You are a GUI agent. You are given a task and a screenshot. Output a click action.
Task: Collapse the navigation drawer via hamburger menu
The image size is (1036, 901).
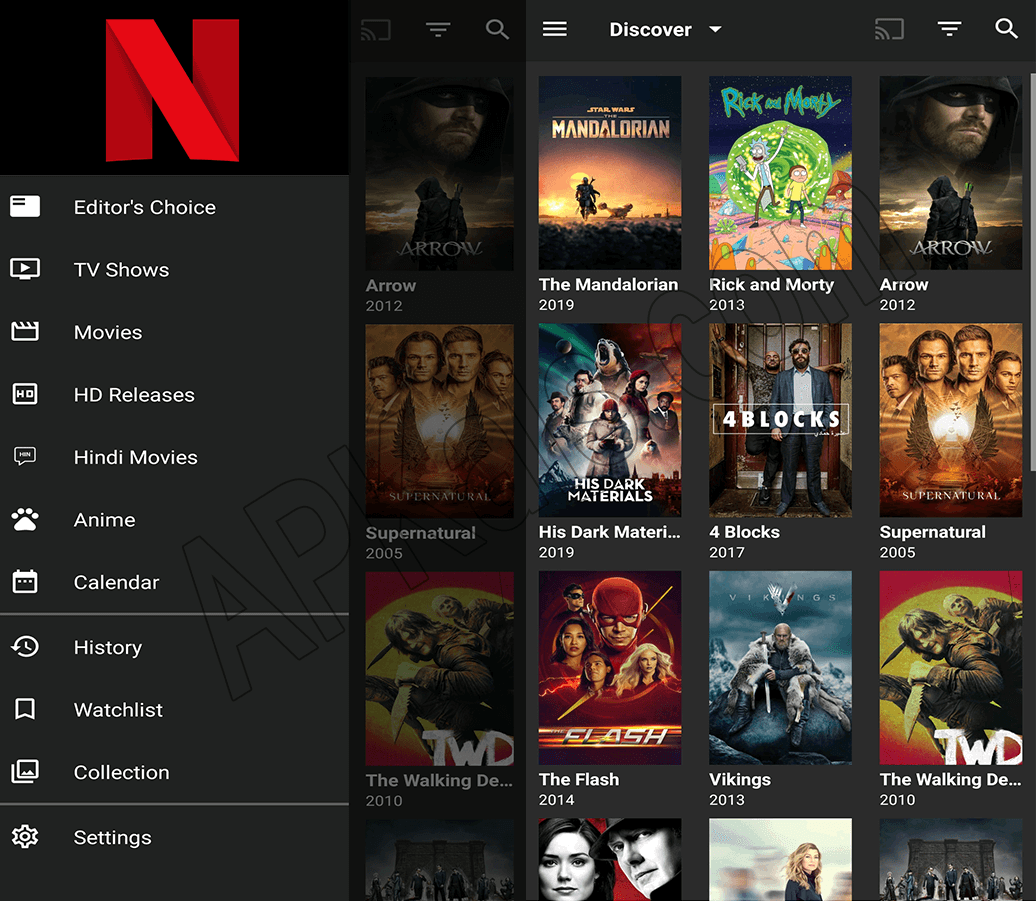pyautogui.click(x=555, y=29)
